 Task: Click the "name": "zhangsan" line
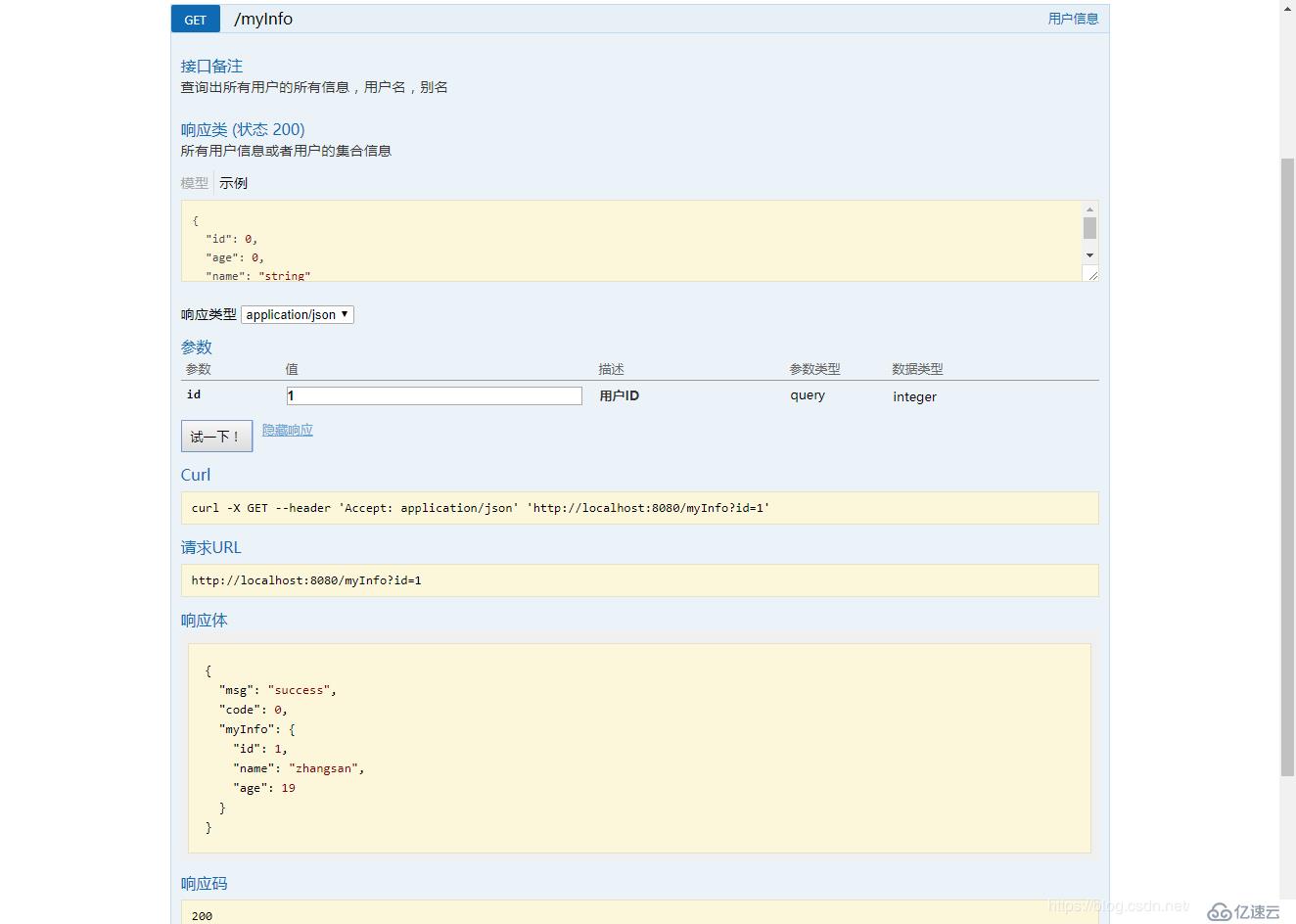[x=299, y=768]
